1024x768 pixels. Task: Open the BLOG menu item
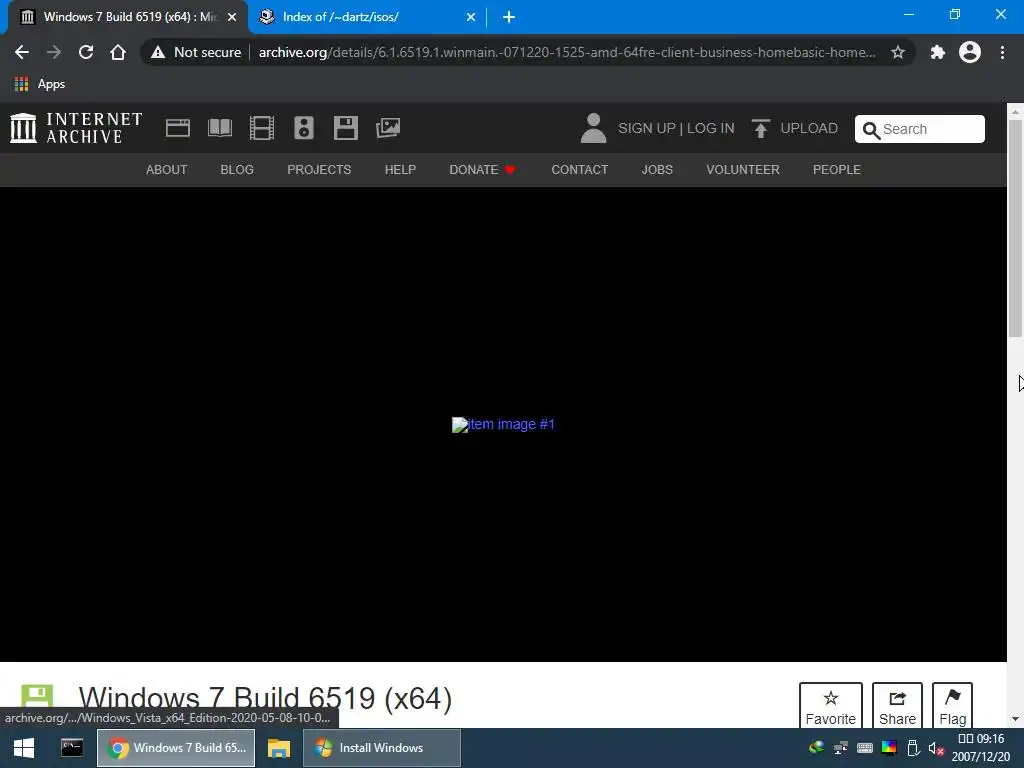coord(237,170)
